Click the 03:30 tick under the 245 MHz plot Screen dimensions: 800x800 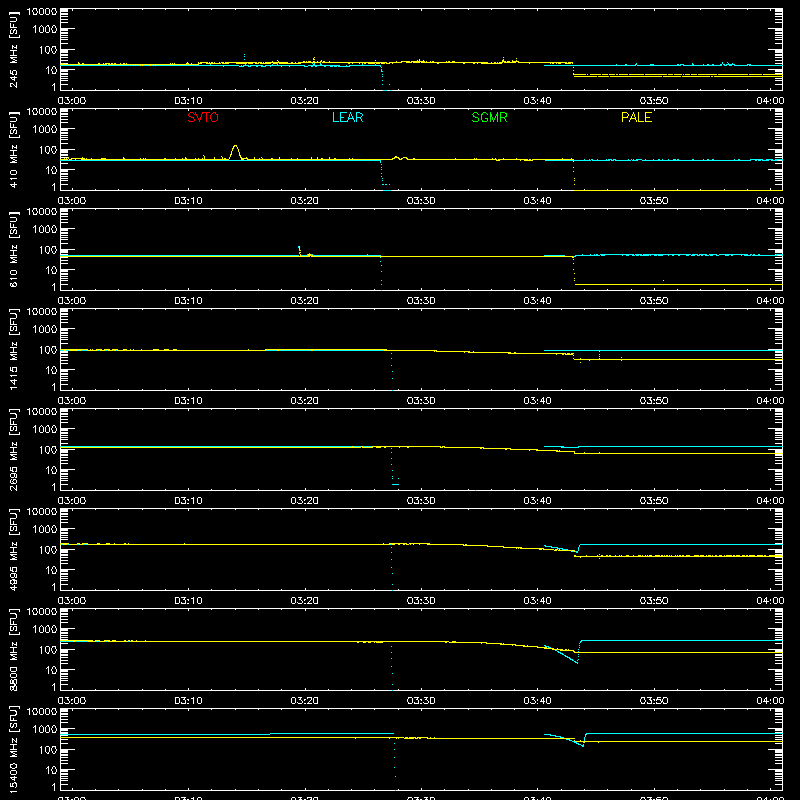tap(421, 101)
